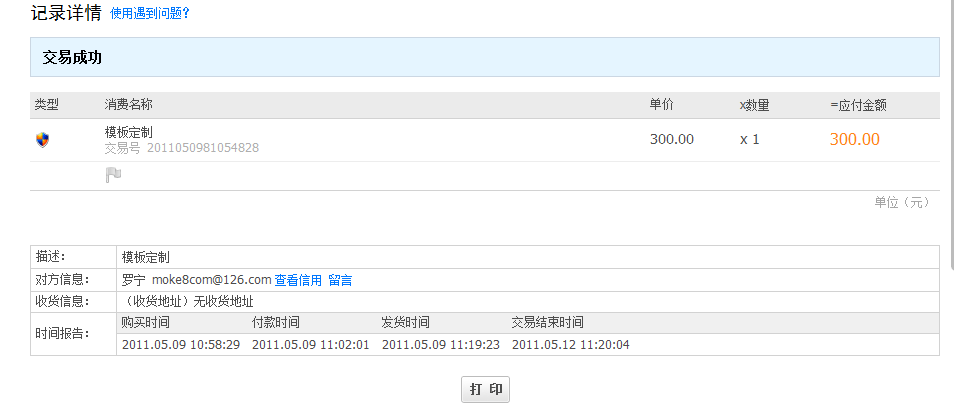
Task: Click the shield icon beside 模板定制
Action: [x=42, y=140]
